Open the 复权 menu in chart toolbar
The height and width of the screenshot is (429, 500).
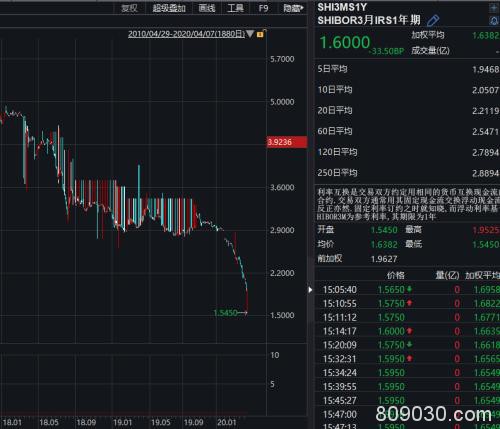click(x=129, y=8)
